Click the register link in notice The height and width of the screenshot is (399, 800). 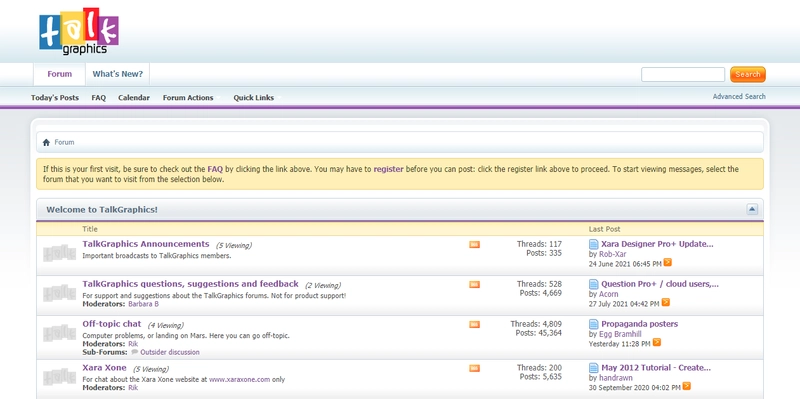(x=388, y=169)
